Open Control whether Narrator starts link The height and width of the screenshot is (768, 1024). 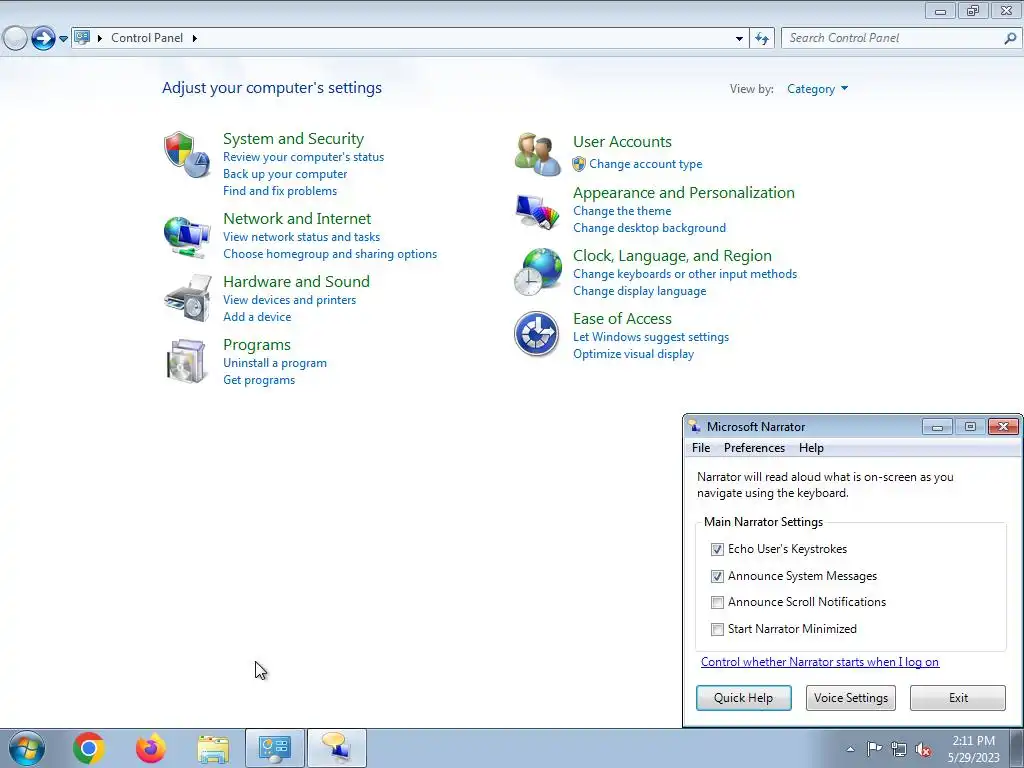click(820, 662)
